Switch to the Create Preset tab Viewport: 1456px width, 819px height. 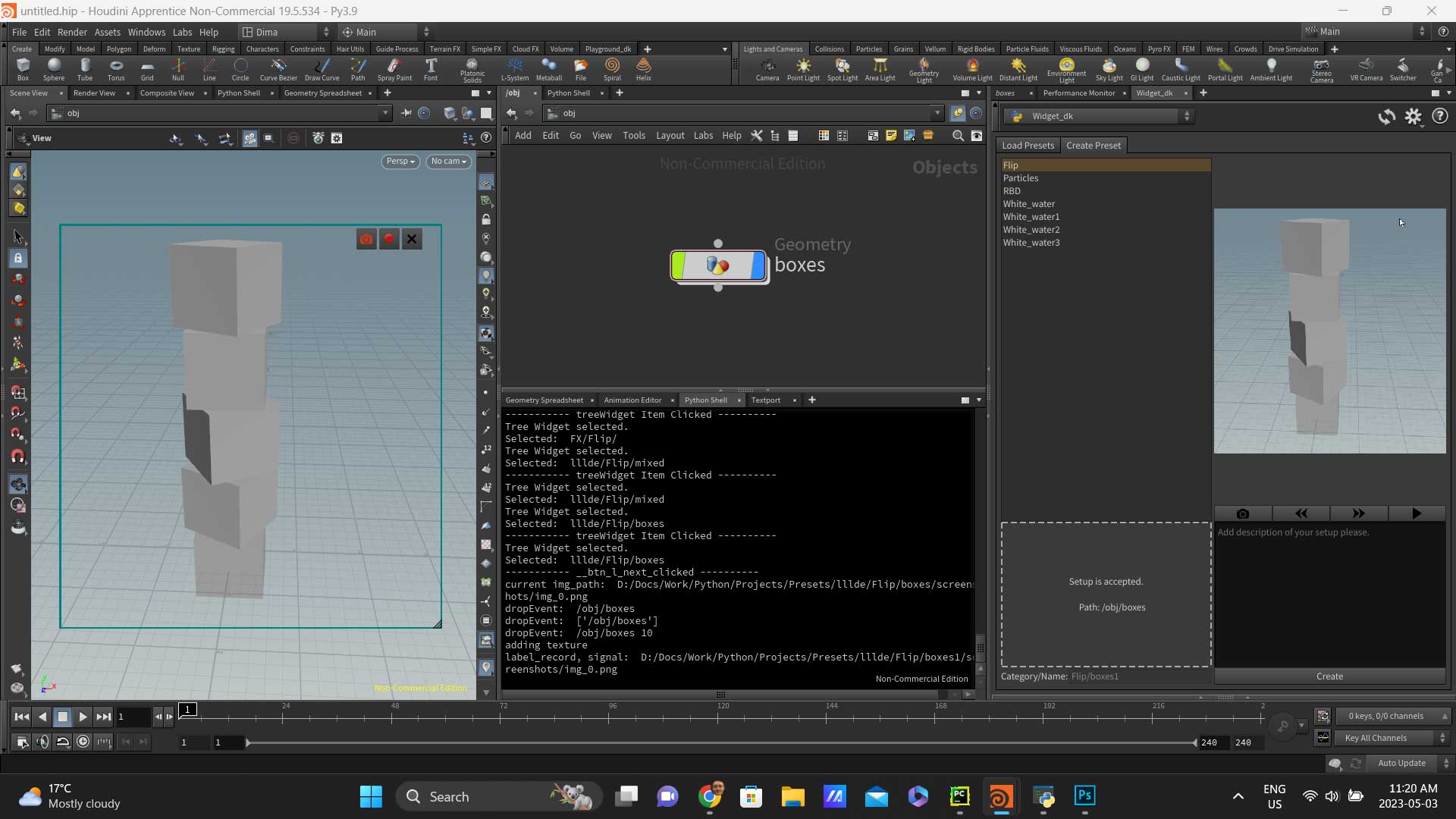[x=1093, y=146]
